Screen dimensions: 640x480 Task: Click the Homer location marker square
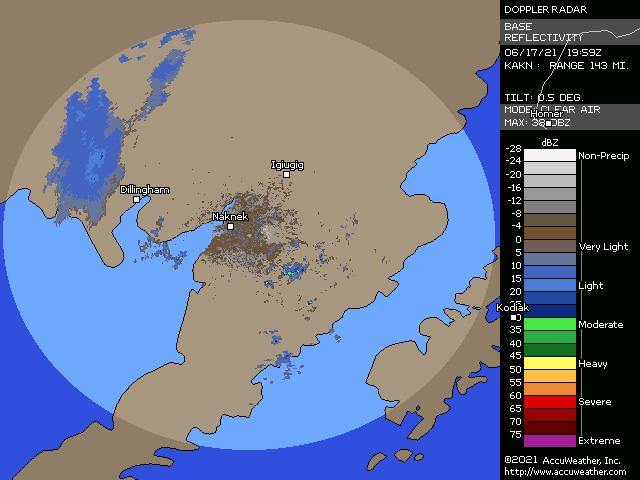(x=547, y=123)
